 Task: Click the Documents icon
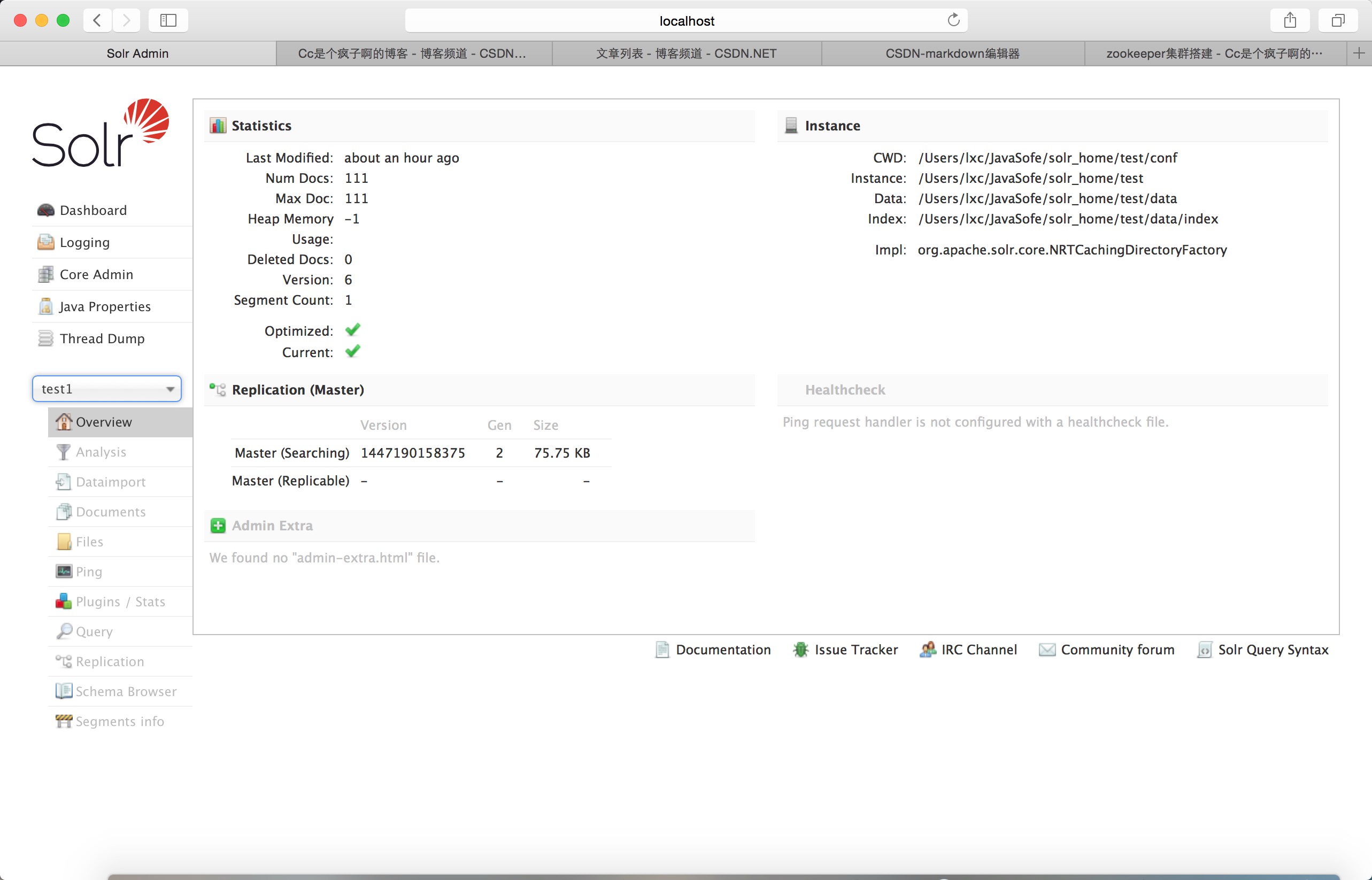[x=64, y=512]
